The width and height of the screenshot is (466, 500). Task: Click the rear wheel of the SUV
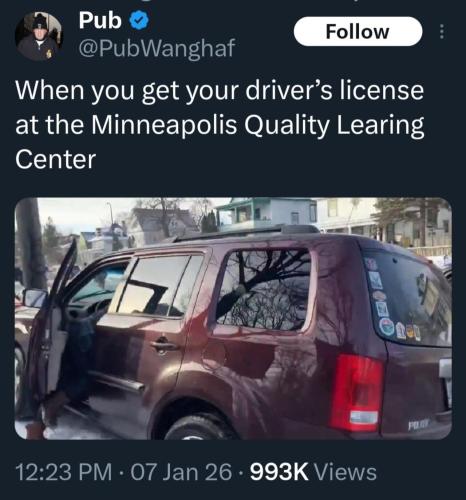(x=199, y=427)
